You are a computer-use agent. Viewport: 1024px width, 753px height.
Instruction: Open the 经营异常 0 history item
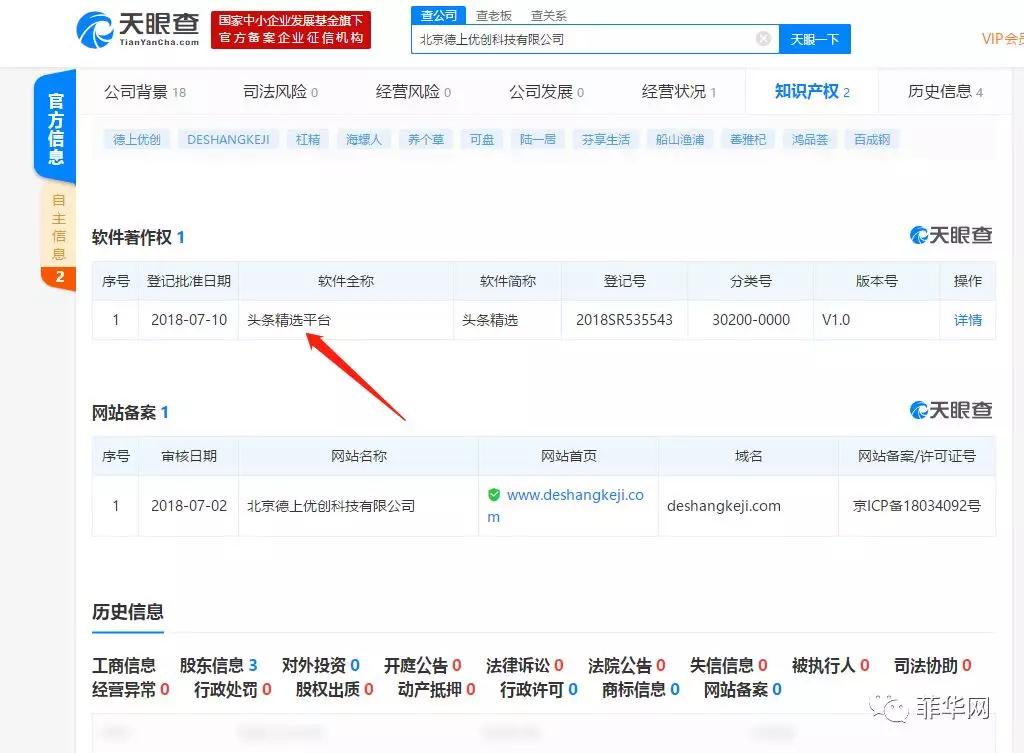131,690
